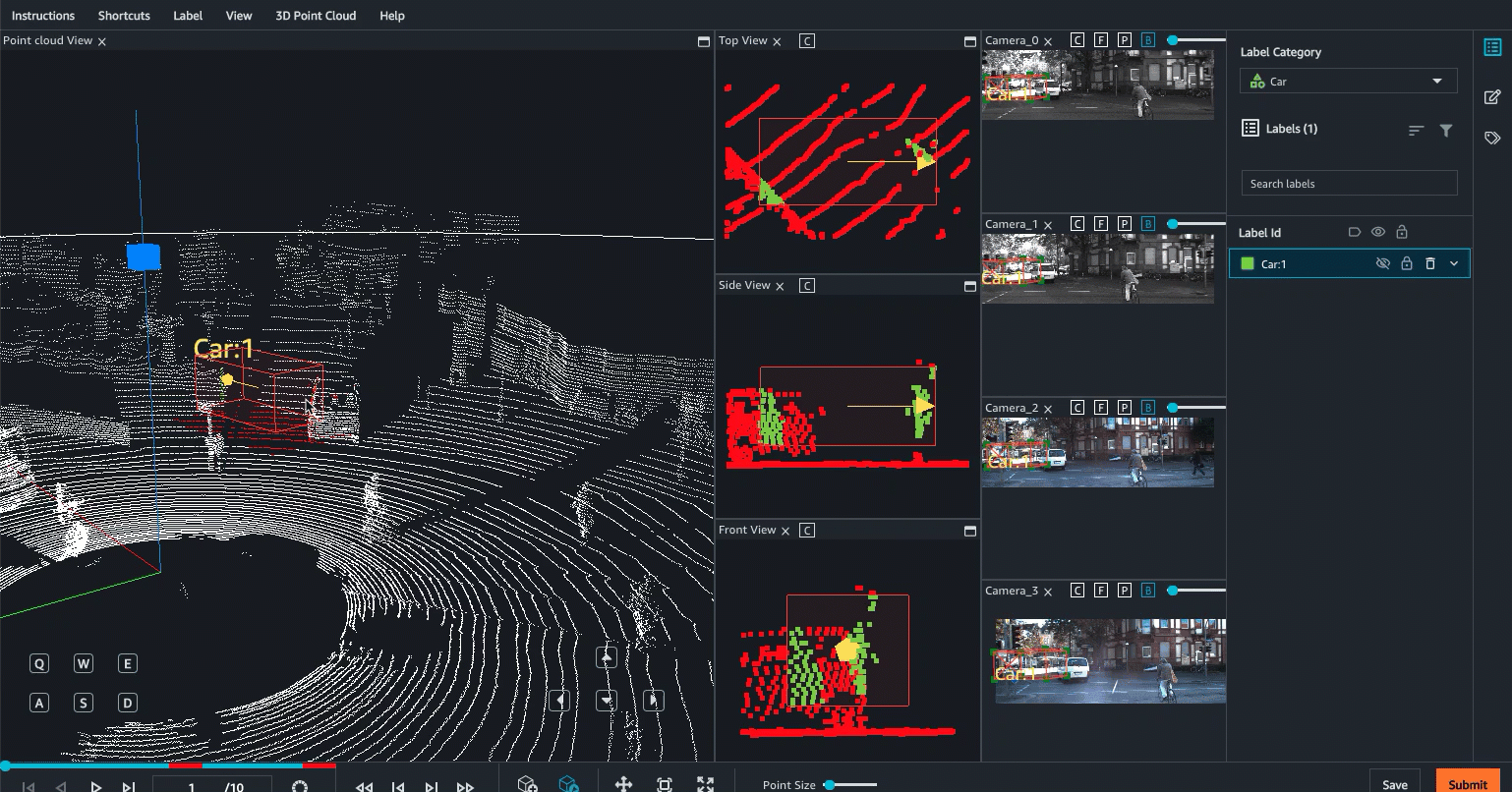Open the Shortcuts menu
1512x792 pixels.
tap(124, 16)
